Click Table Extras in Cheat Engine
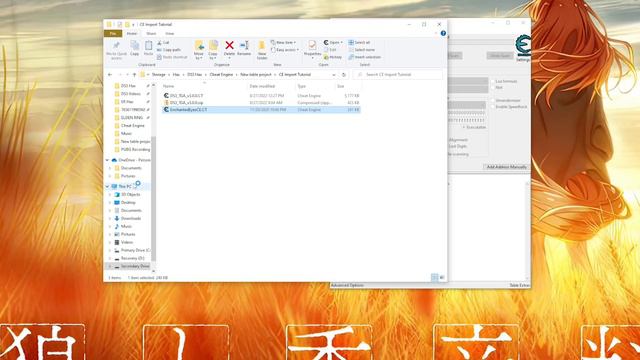640x360 pixels. point(519,285)
